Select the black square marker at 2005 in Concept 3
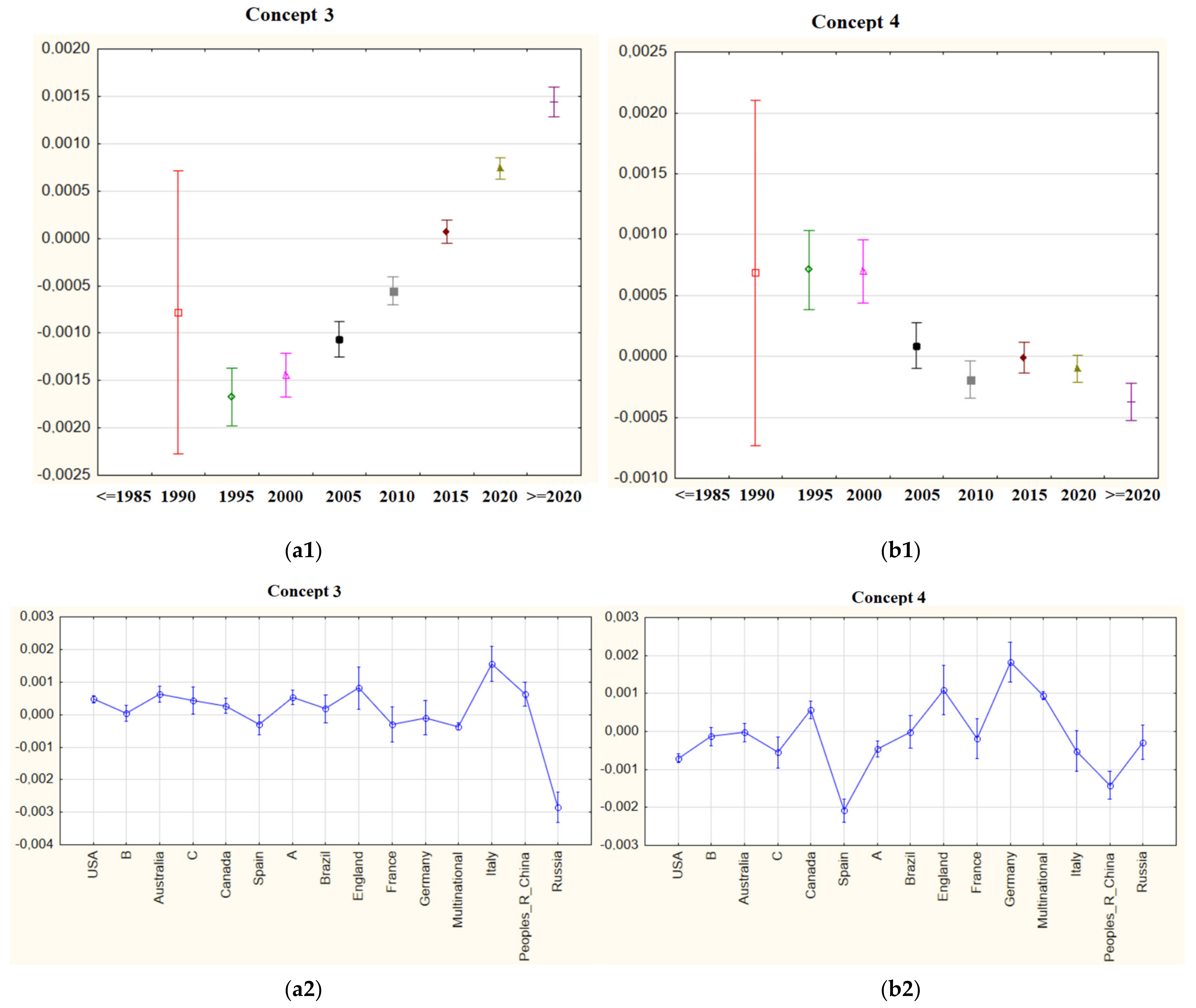 click(339, 339)
